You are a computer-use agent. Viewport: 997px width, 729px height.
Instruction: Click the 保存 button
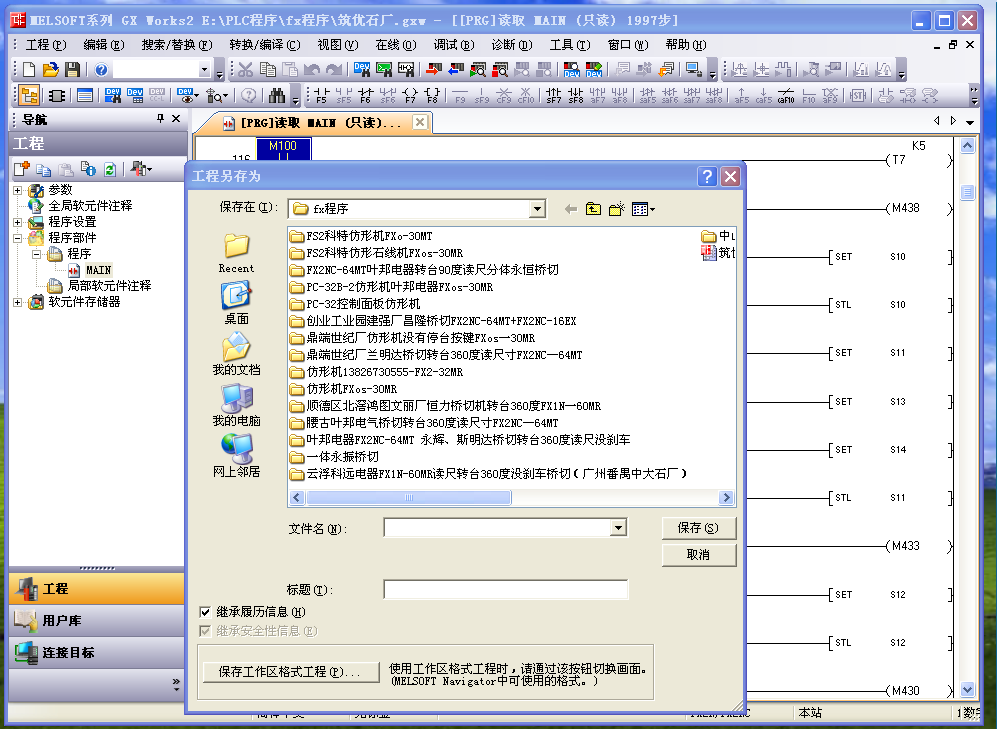(698, 528)
